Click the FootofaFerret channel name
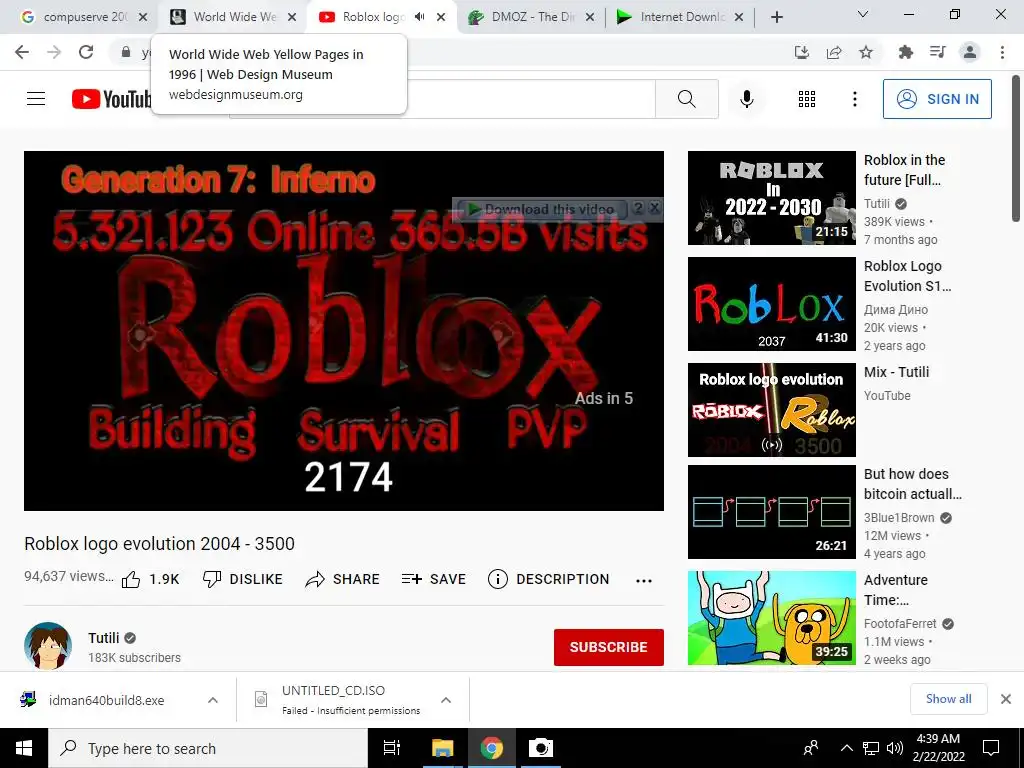Image resolution: width=1024 pixels, height=768 pixels. pos(900,624)
